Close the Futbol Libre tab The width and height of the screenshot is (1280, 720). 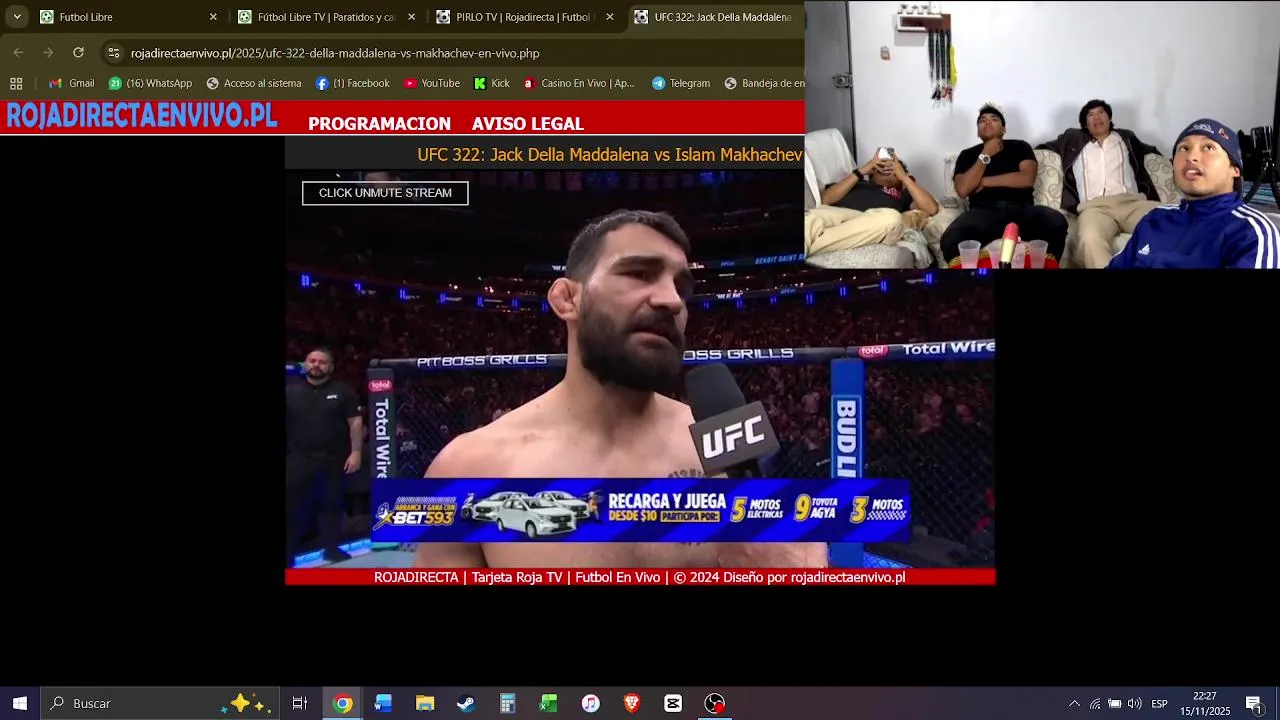coord(213,17)
